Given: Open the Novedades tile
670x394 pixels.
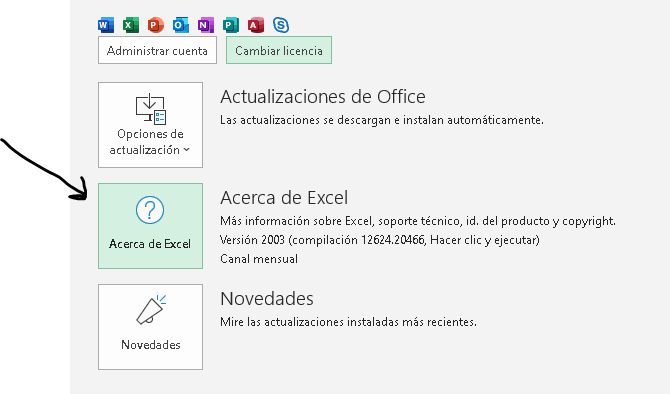Looking at the screenshot, I should 150,327.
